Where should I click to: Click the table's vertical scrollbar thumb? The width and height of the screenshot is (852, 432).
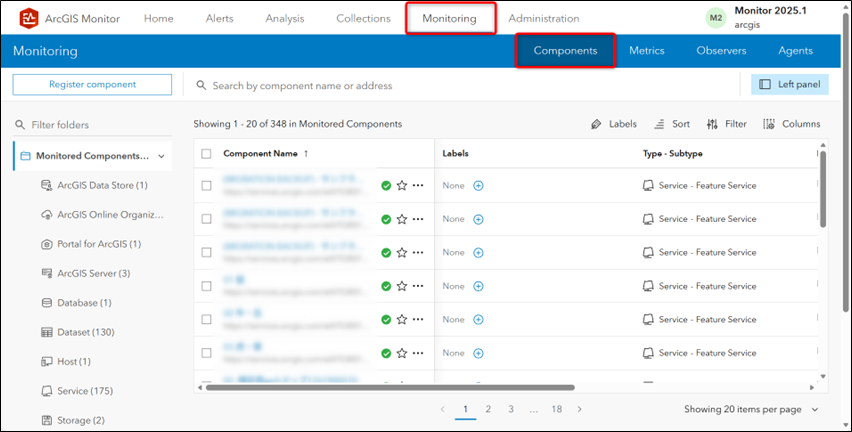coord(823,189)
